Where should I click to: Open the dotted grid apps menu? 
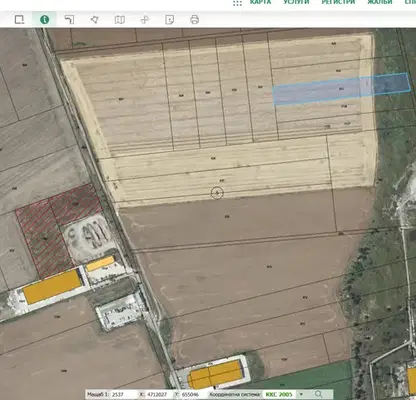pos(237,3)
